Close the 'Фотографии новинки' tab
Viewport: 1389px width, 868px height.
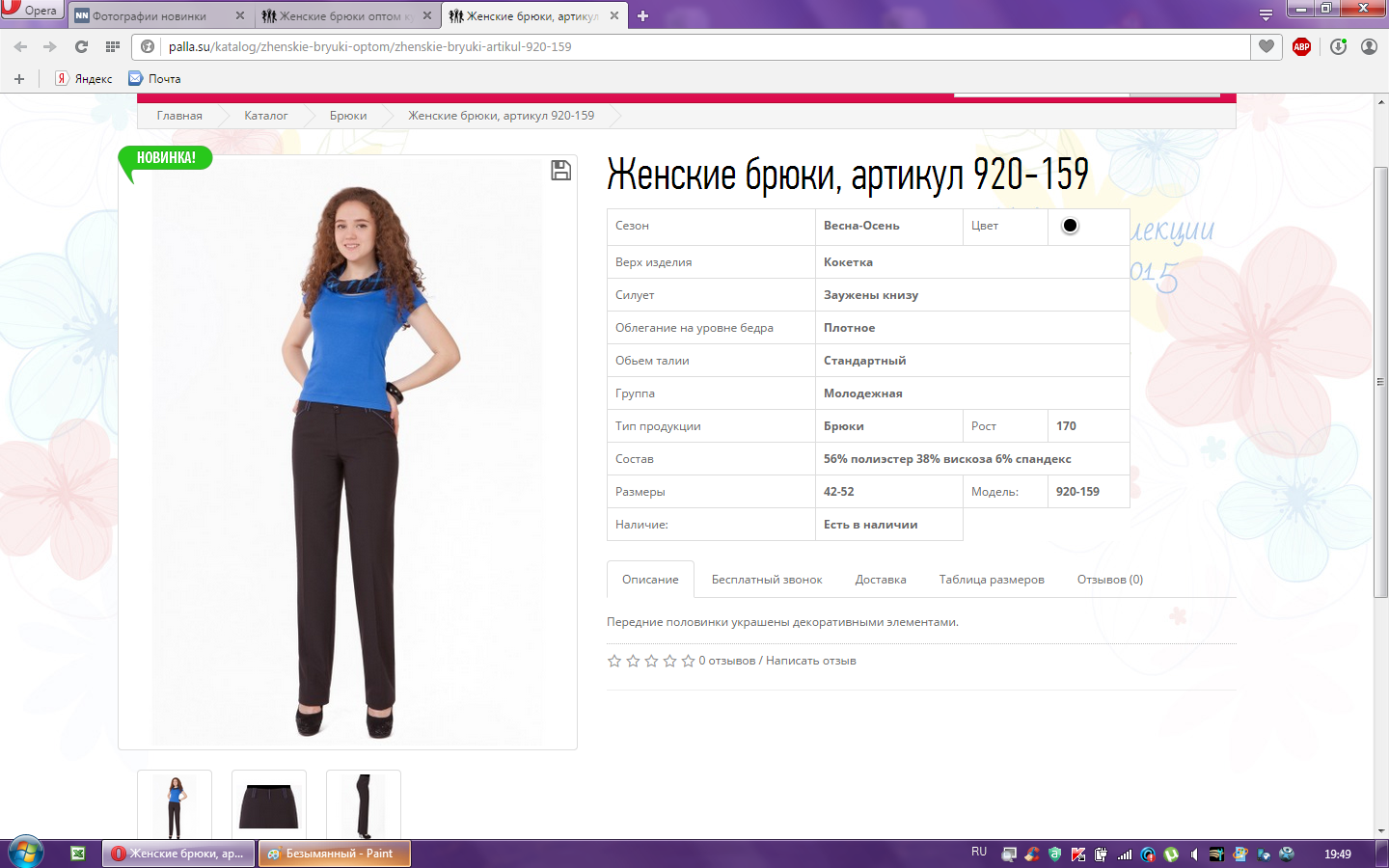(240, 15)
